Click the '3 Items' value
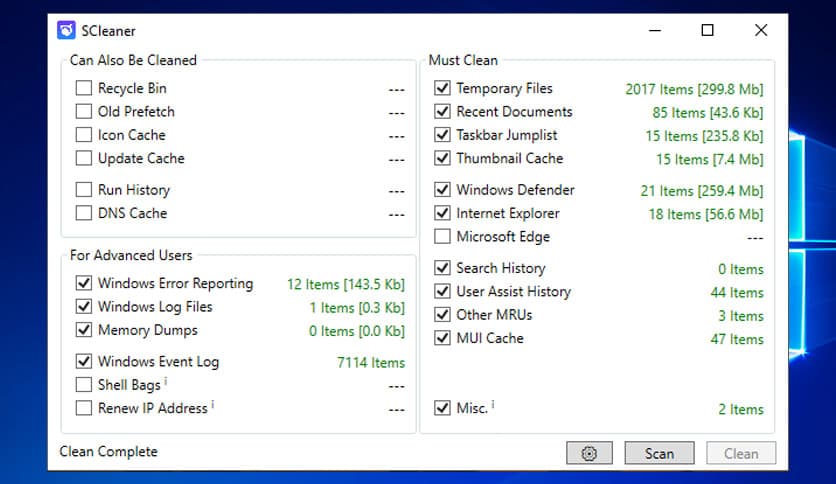The image size is (836, 484). pyautogui.click(x=741, y=316)
